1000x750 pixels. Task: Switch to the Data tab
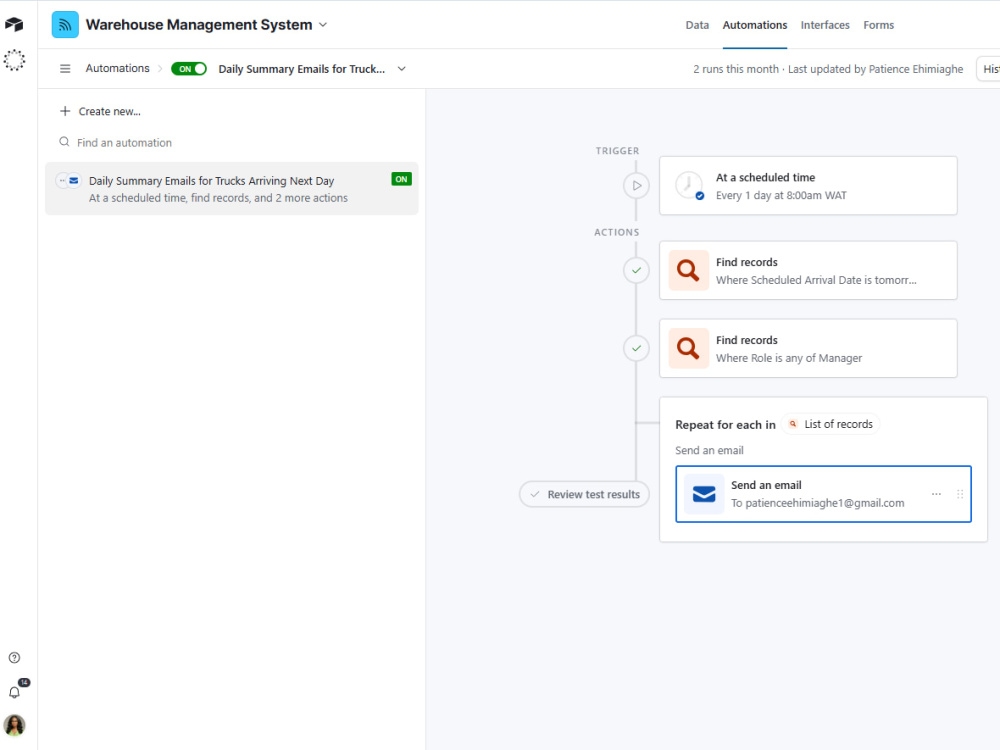pyautogui.click(x=697, y=25)
